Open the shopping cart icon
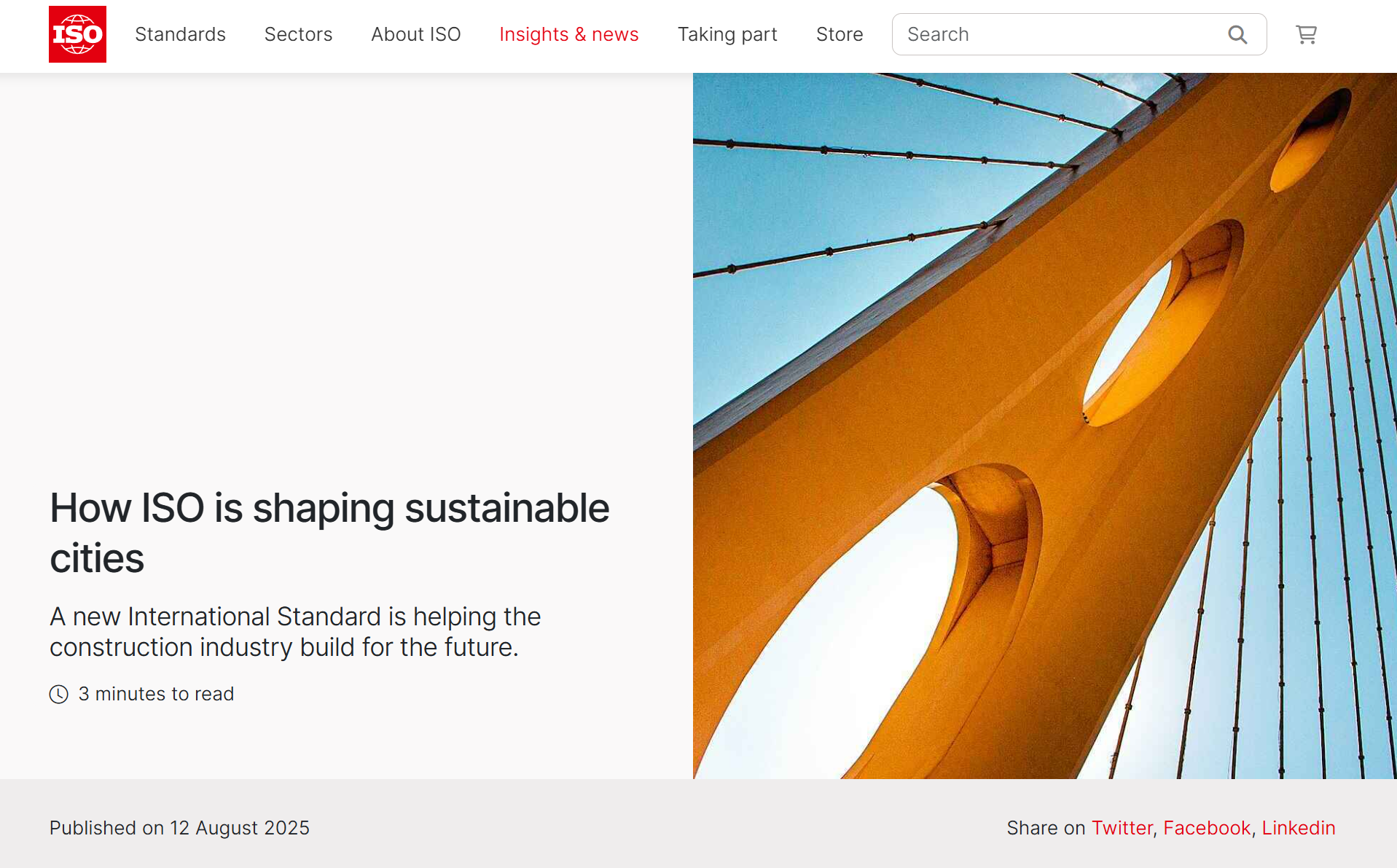1397x868 pixels. click(1306, 34)
